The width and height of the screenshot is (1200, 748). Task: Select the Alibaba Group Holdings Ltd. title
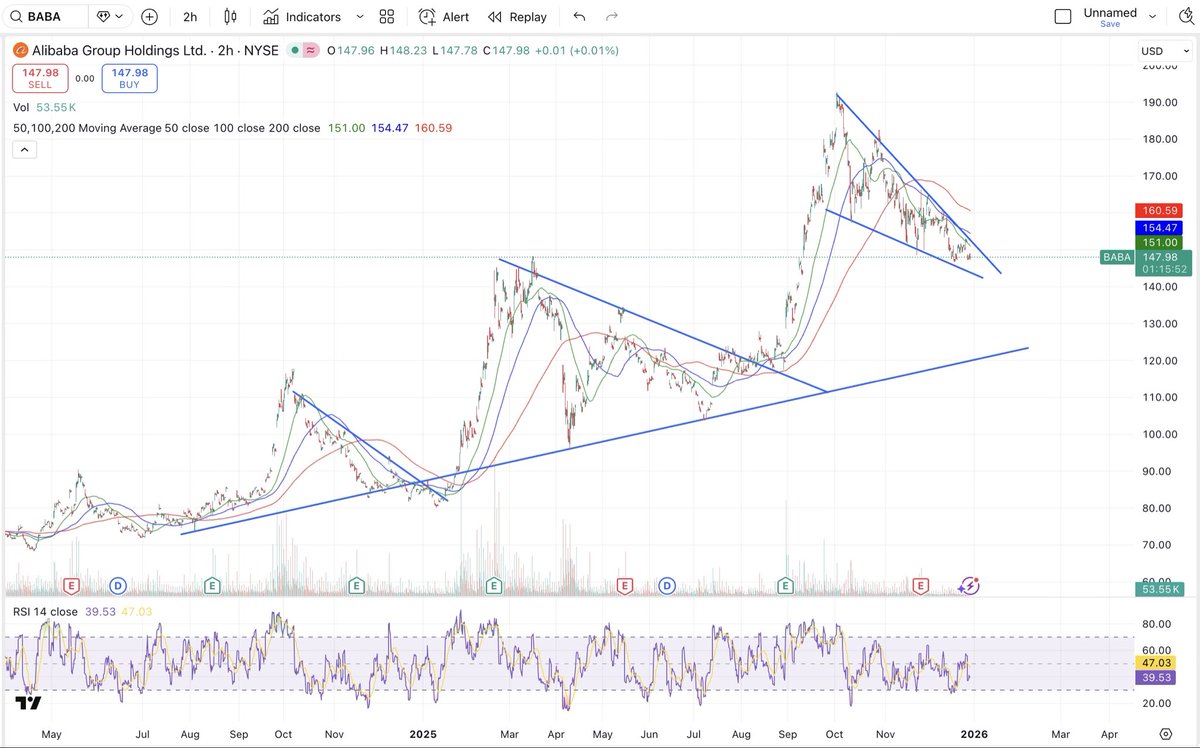click(119, 50)
